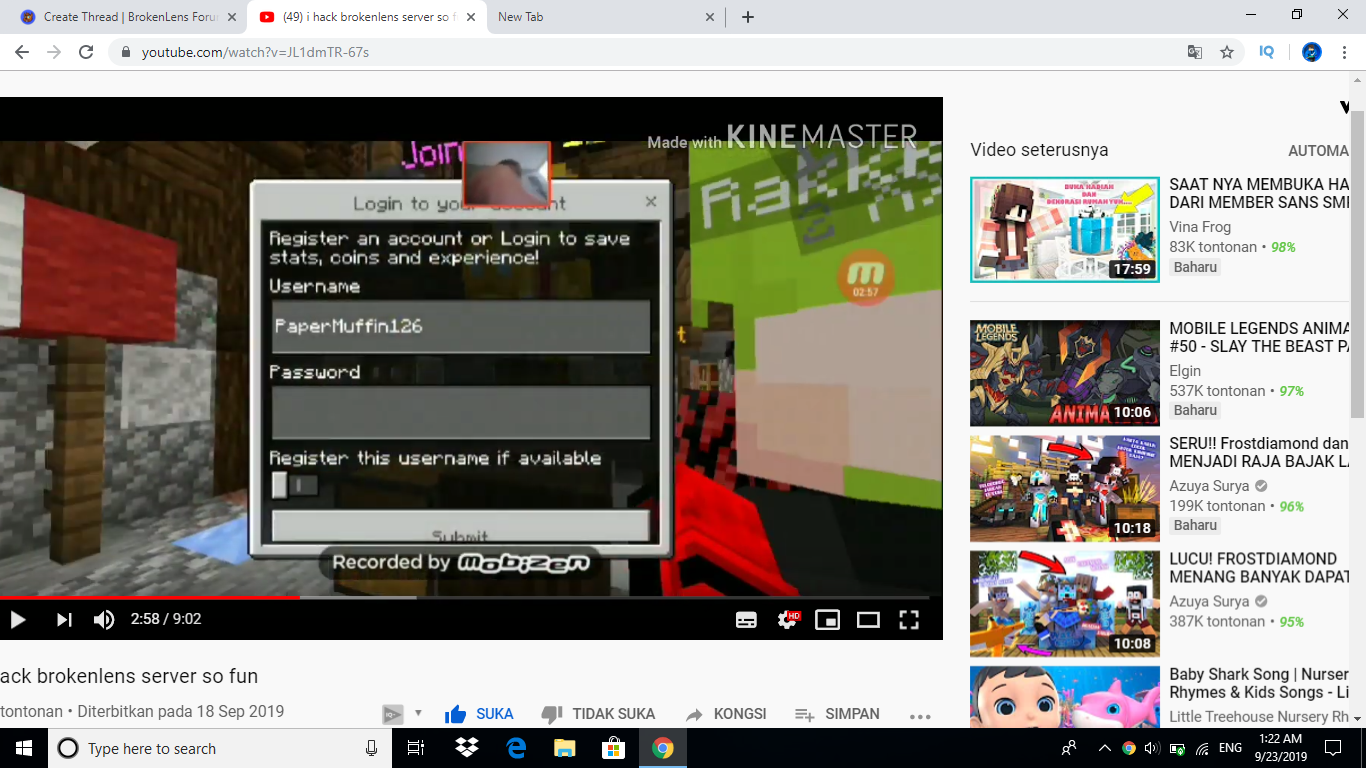1366x768 pixels.
Task: Click the SUKA thumbs-up like button
Action: tap(480, 714)
